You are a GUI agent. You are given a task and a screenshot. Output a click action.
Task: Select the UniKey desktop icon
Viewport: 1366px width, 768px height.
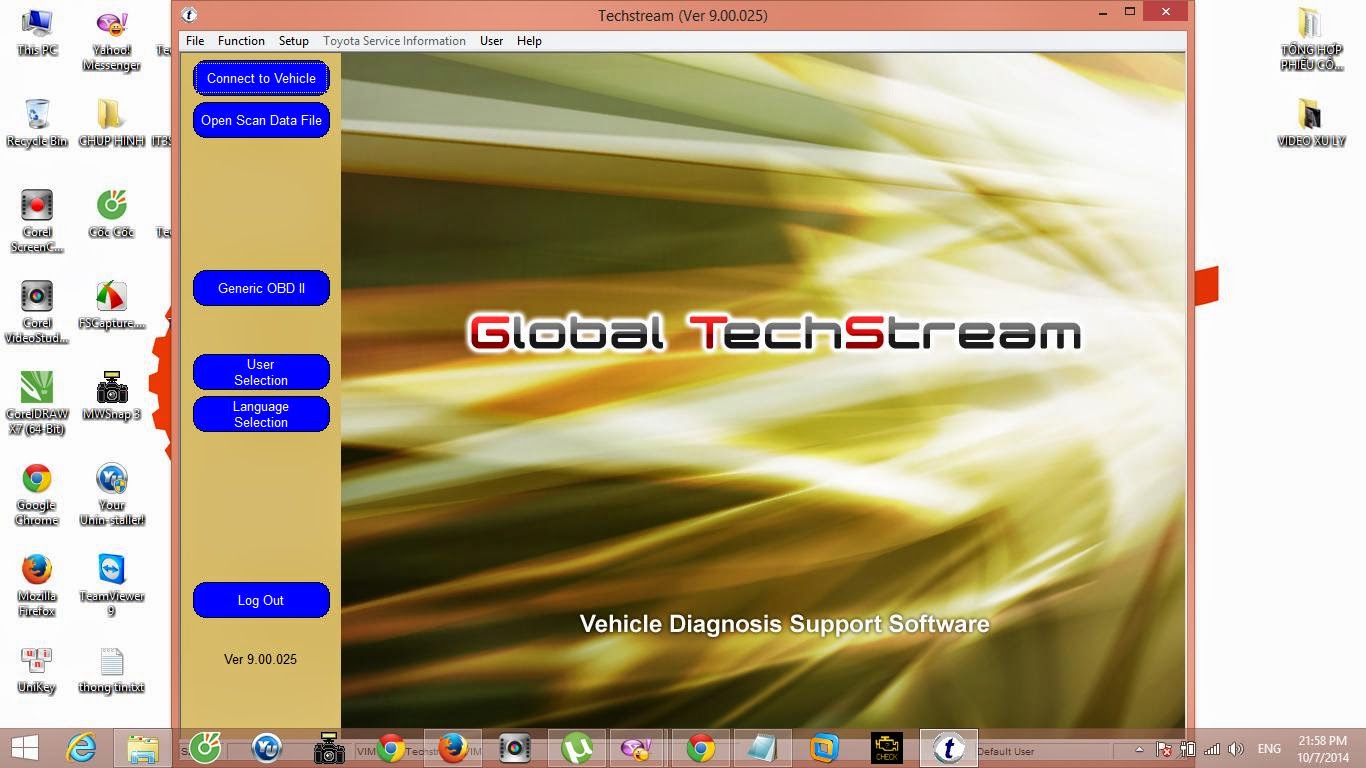pyautogui.click(x=37, y=669)
